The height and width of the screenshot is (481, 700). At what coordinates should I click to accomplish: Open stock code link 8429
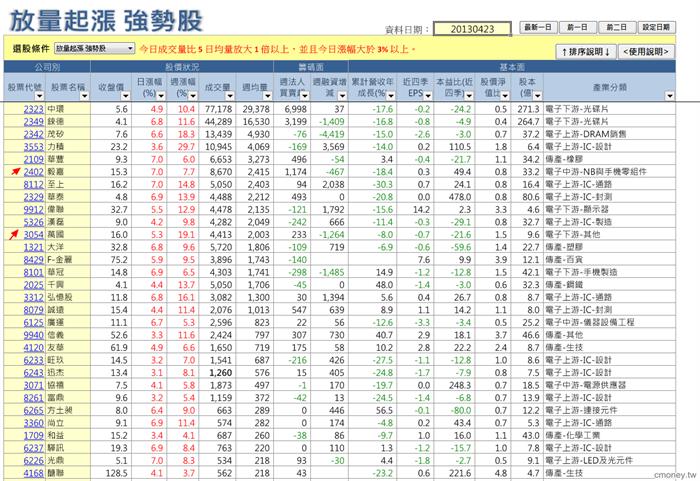tap(33, 259)
